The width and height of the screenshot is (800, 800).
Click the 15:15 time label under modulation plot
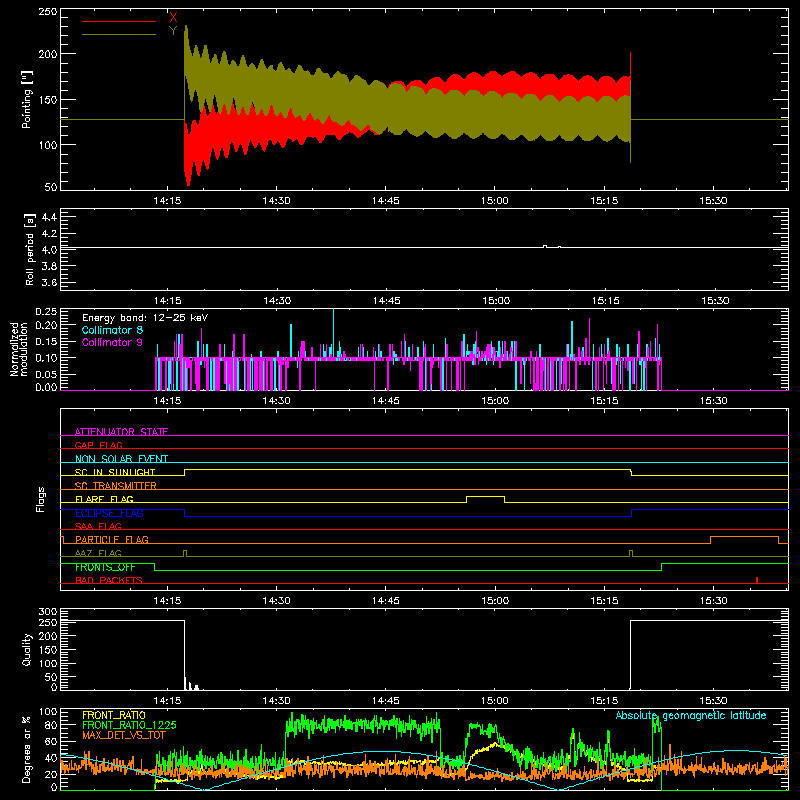tap(605, 401)
